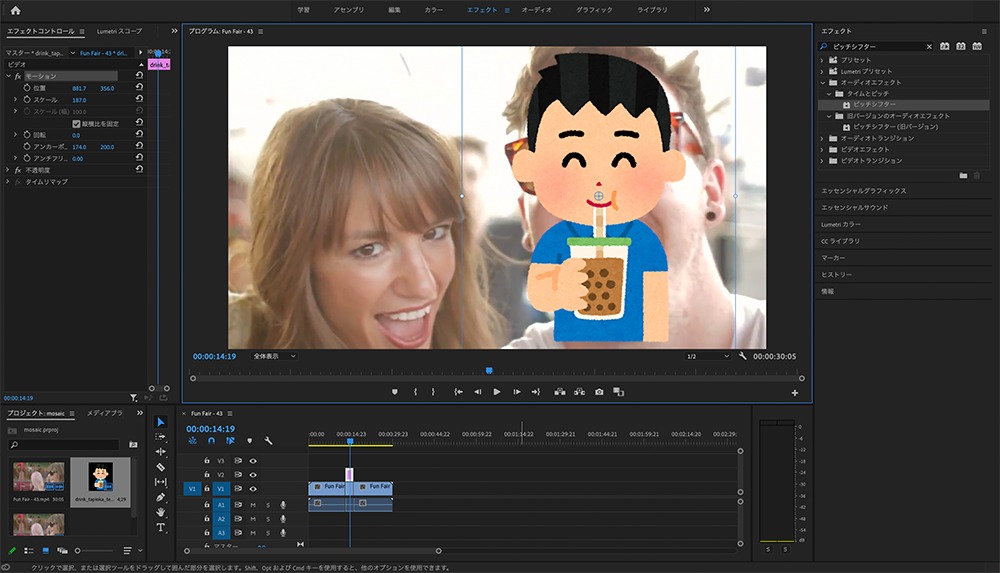Enable the stopwatch animation for スケール

[27, 100]
